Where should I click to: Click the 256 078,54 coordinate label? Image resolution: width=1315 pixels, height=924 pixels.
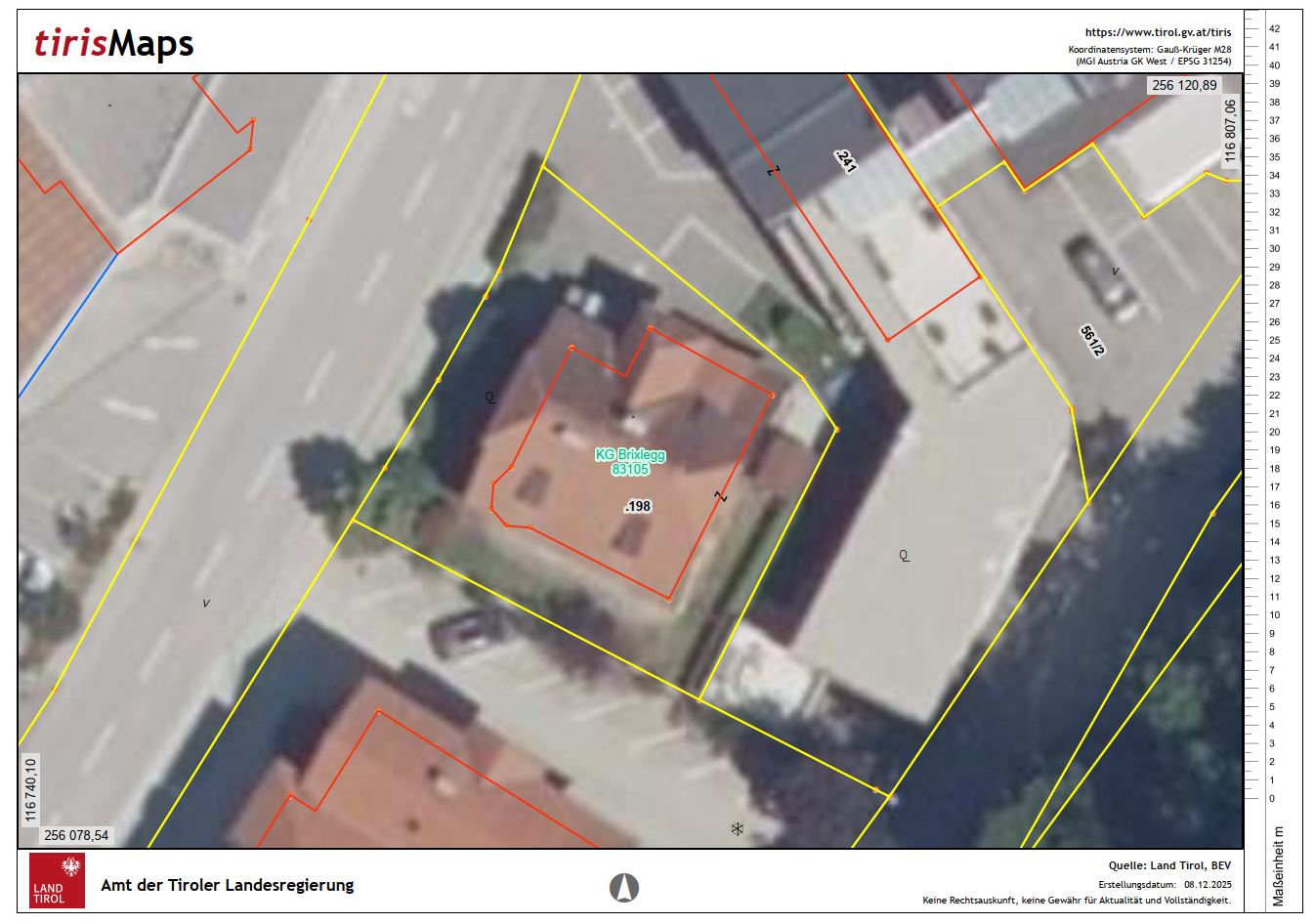[76, 835]
